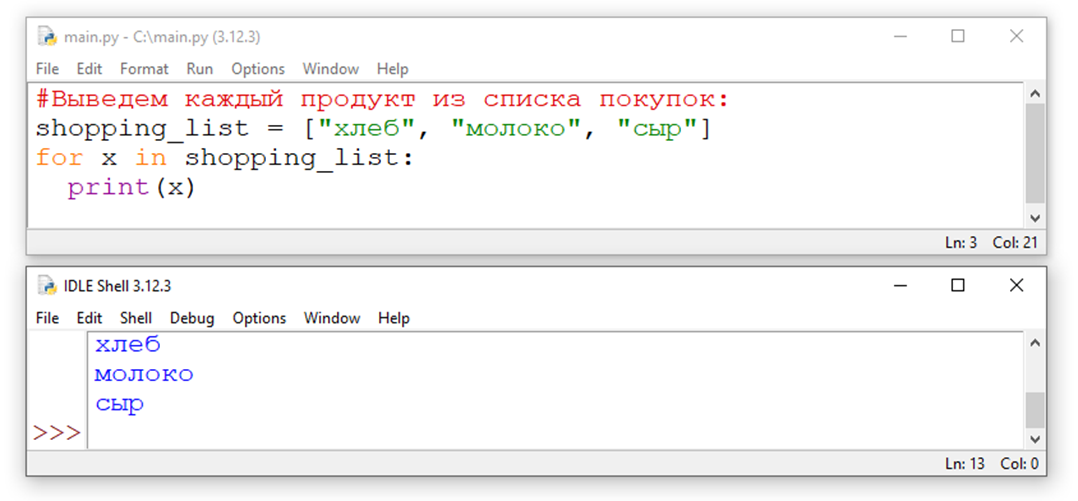The image size is (1078, 501).
Task: Click the "хлеб" string in code
Action: click(365, 129)
